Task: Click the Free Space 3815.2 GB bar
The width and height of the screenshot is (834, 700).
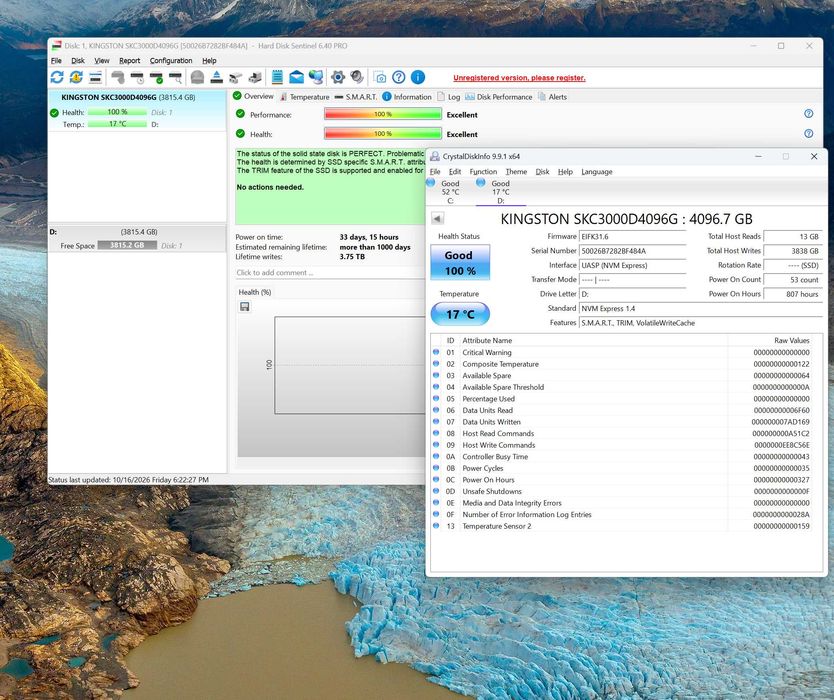Action: pyautogui.click(x=128, y=245)
